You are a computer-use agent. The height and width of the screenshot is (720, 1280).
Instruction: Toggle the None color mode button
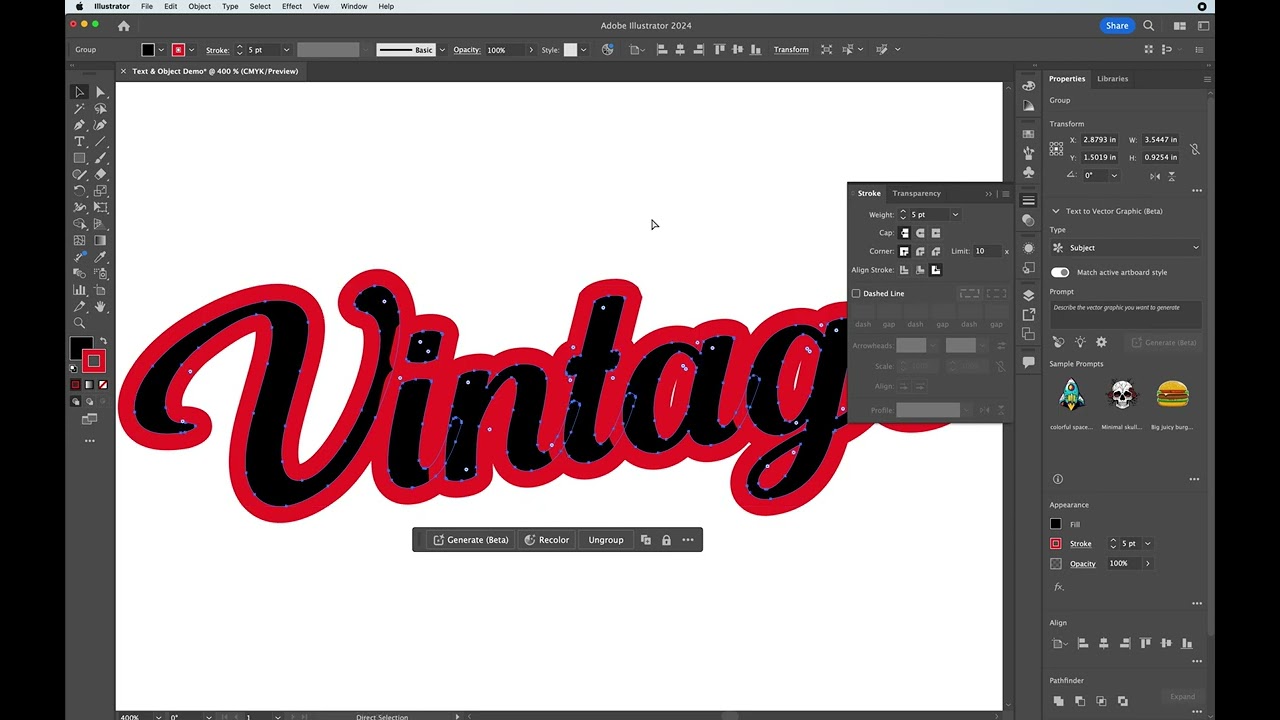pyautogui.click(x=102, y=385)
